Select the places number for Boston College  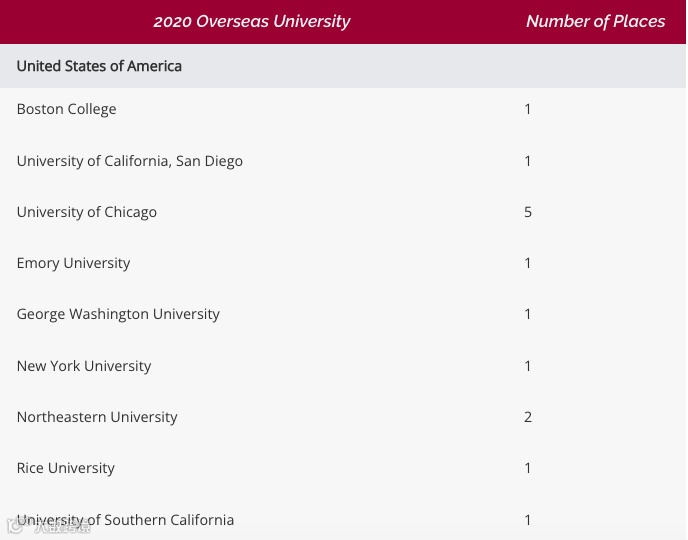coord(528,109)
